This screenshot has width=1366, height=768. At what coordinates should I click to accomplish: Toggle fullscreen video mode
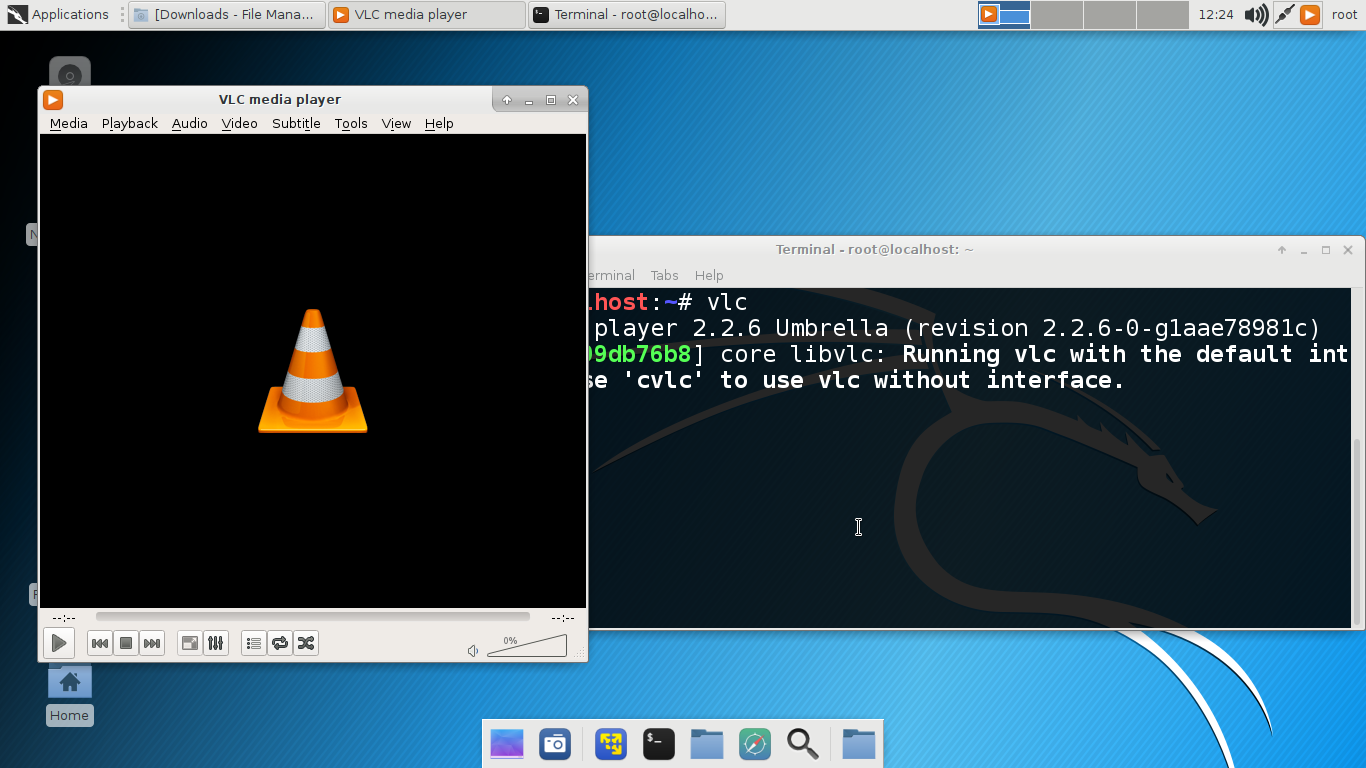coord(189,643)
